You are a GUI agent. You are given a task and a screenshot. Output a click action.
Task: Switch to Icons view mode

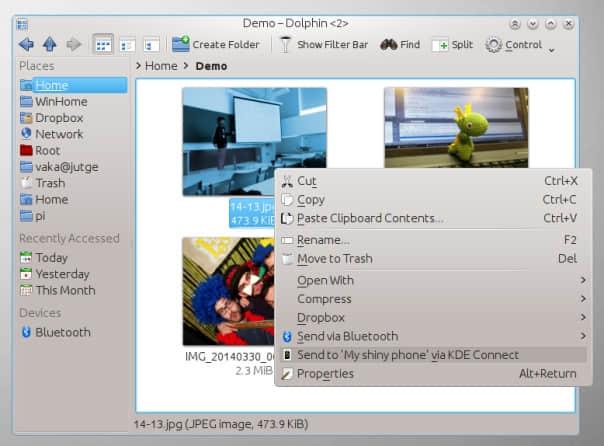[x=102, y=44]
